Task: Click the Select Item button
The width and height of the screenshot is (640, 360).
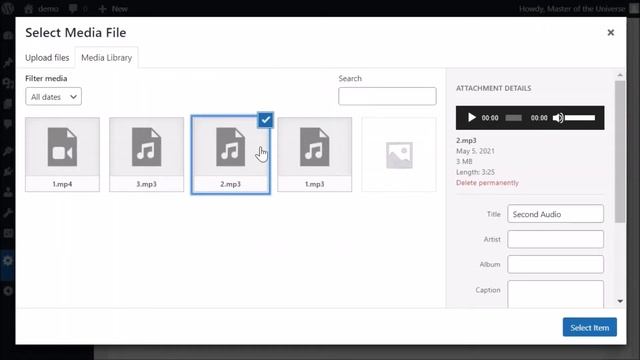Action: 589,327
